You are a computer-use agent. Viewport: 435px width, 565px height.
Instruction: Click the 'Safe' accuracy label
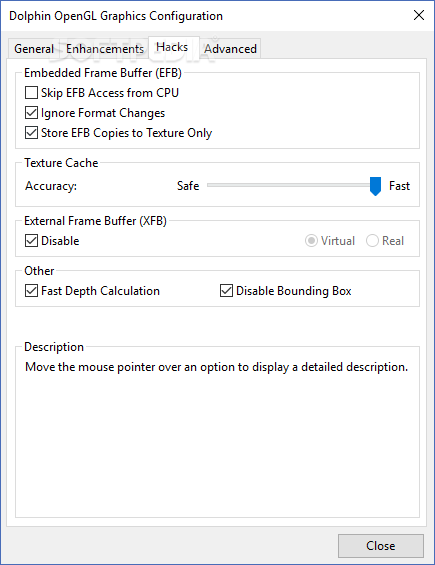pyautogui.click(x=188, y=186)
